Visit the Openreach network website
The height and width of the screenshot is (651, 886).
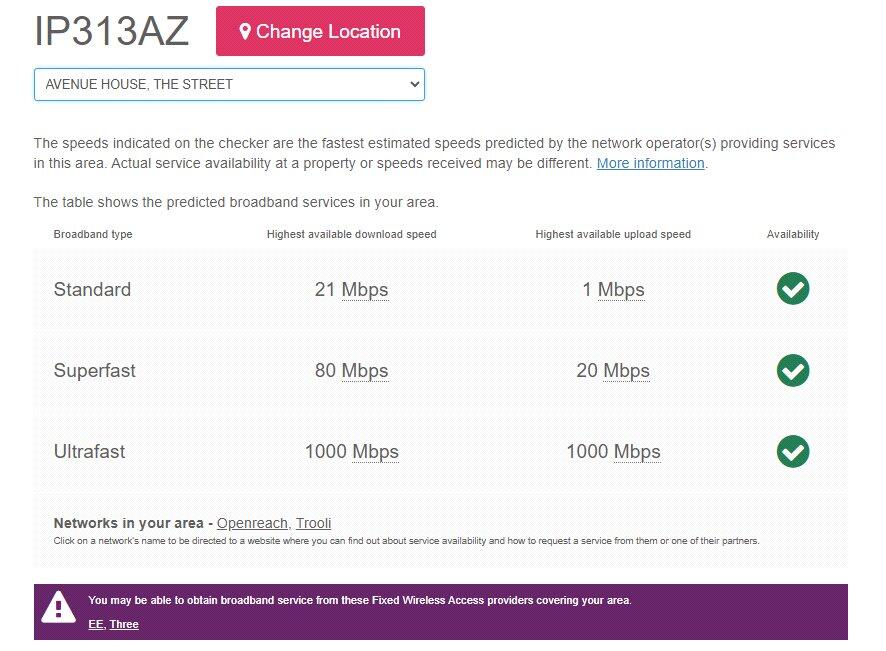252,523
